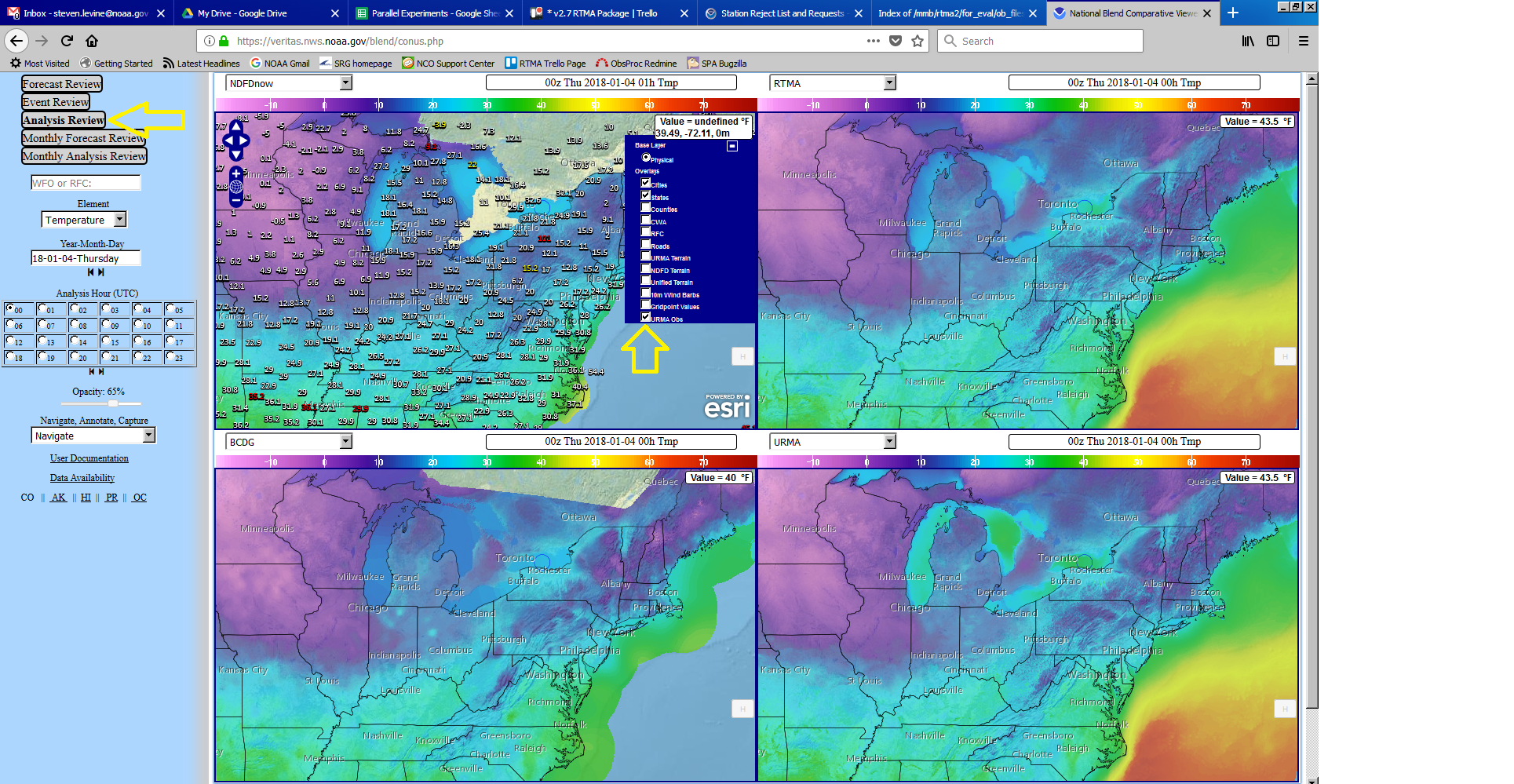Step to next analysis hour arrow
Viewport: 1514px width, 784px height.
pyautogui.click(x=101, y=371)
